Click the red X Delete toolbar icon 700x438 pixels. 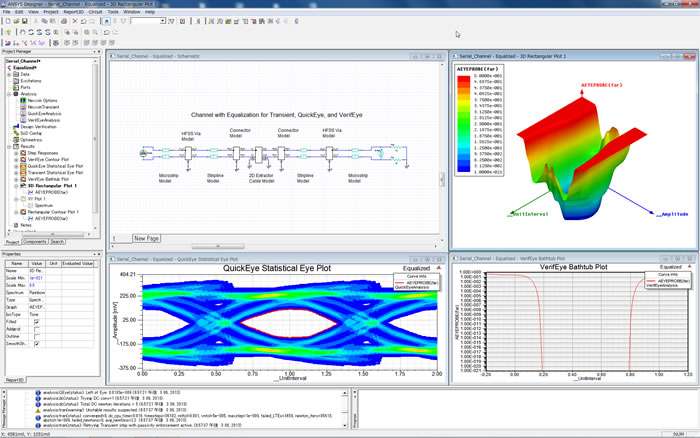[x=75, y=21]
